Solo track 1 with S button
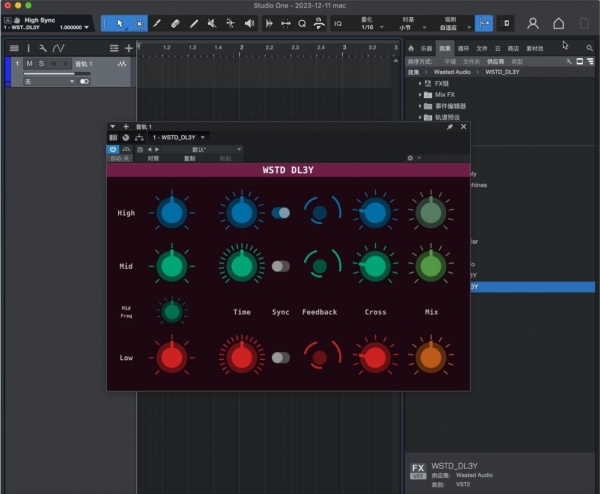 click(x=41, y=64)
